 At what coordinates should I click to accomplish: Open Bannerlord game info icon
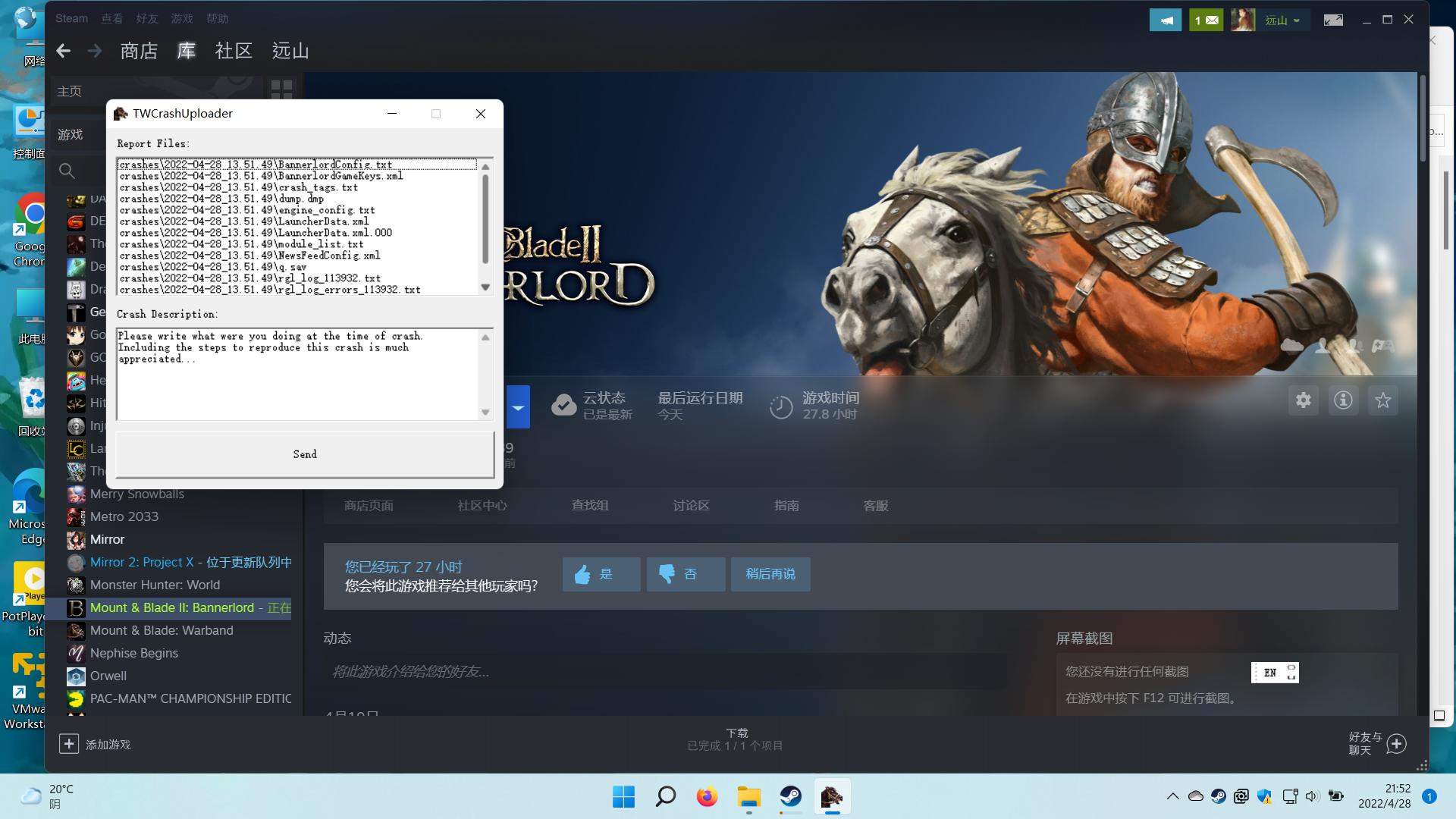[1343, 400]
